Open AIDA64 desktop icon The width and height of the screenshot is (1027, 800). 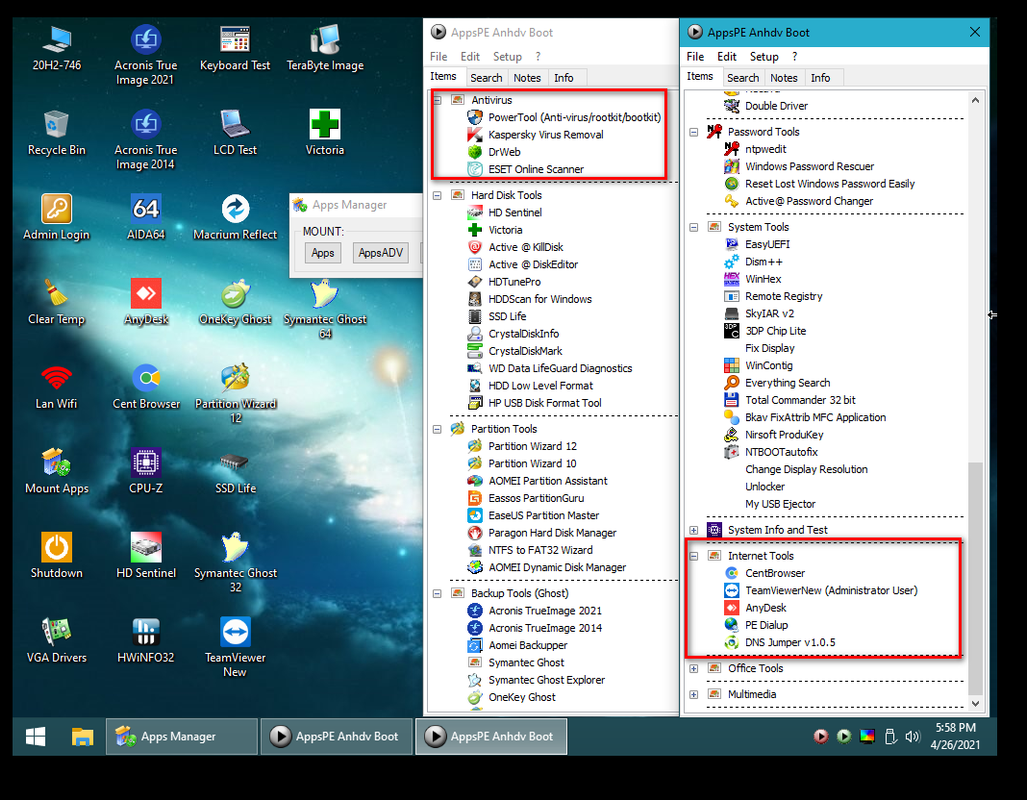[x=145, y=218]
